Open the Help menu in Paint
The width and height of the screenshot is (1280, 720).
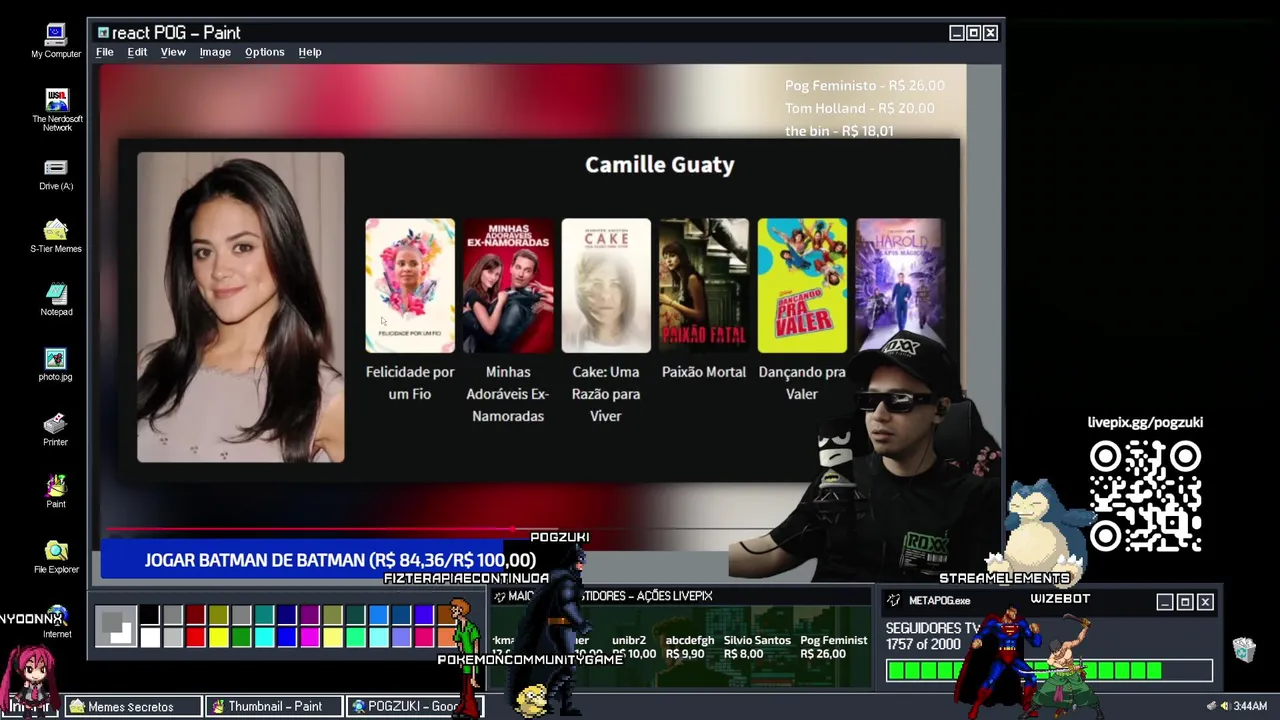point(310,52)
